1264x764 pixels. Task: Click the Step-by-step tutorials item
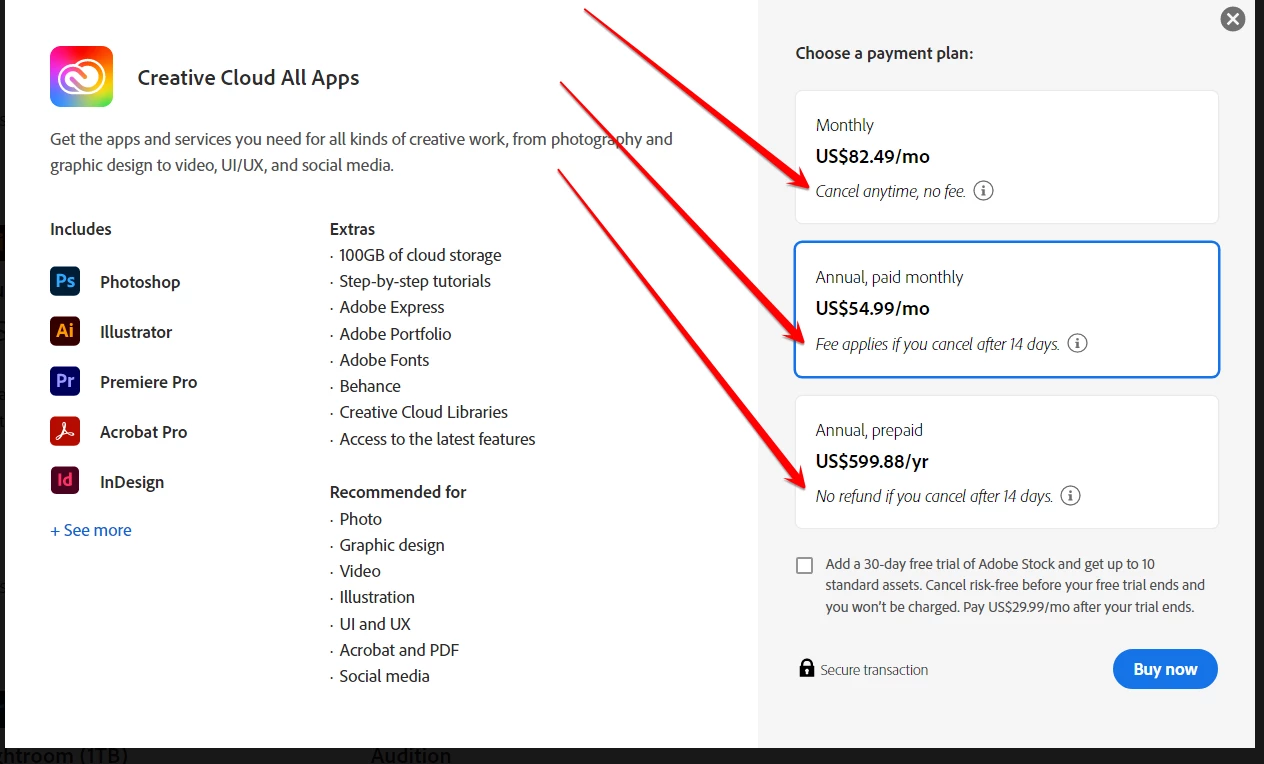415,281
